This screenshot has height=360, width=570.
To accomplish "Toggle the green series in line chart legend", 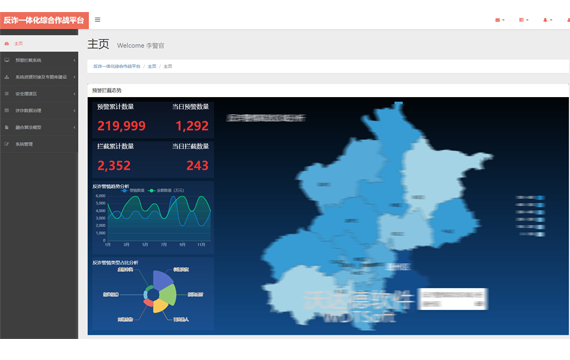I will (166, 191).
